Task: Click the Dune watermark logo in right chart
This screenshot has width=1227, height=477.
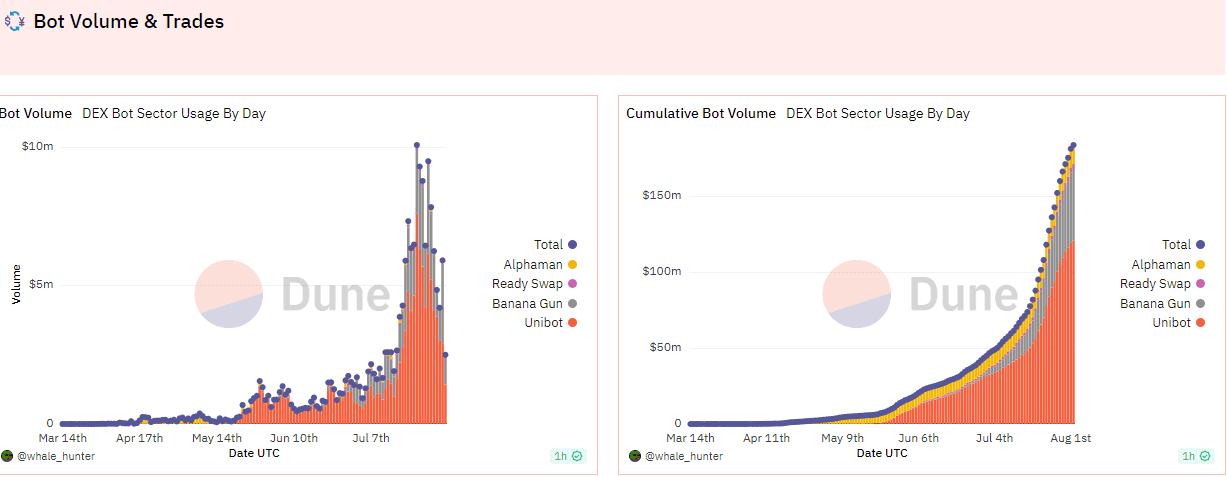Action: 857,294
